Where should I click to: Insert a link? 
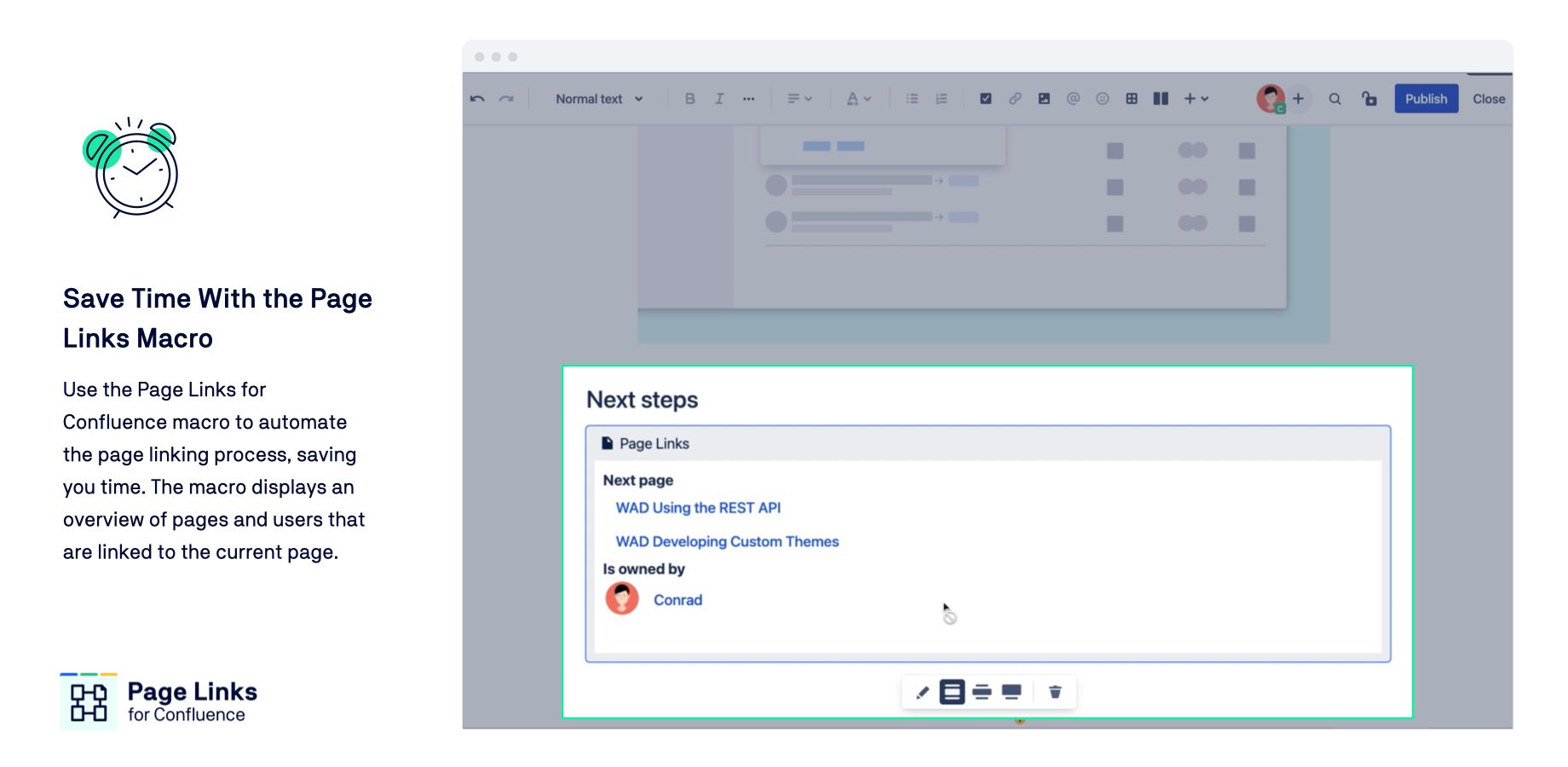coord(1015,99)
